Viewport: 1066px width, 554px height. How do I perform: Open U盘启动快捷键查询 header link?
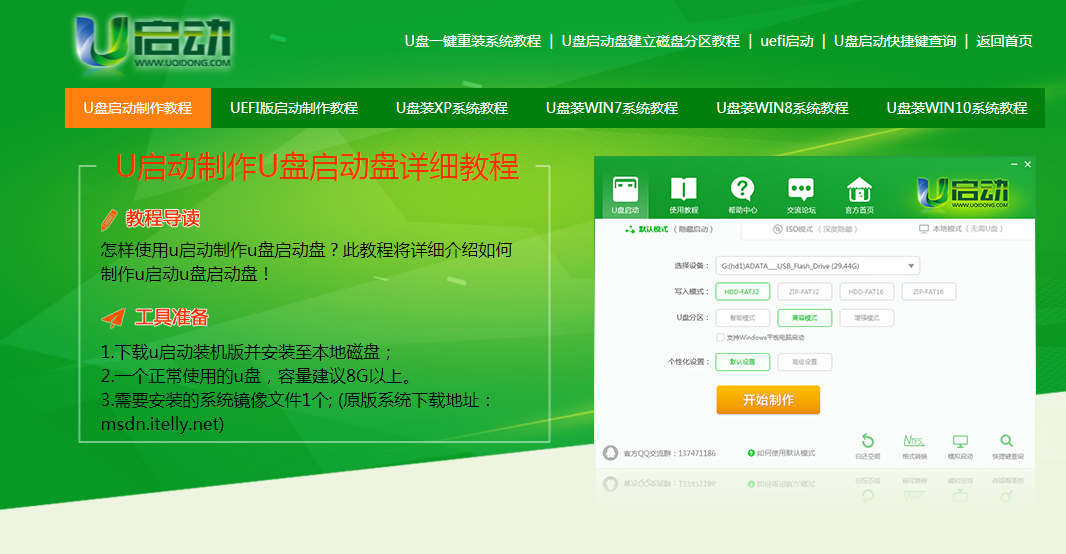895,41
